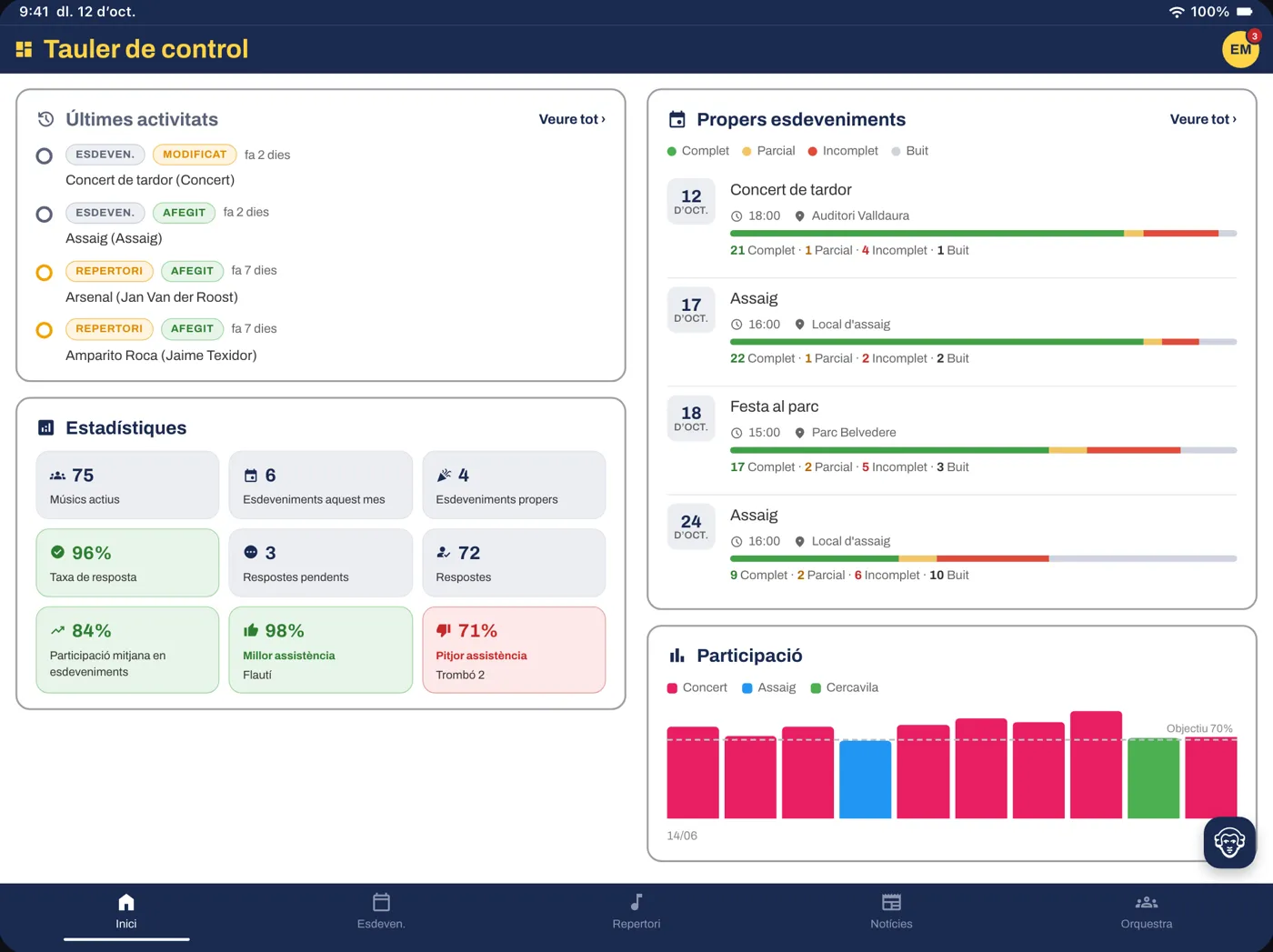Select the circle marker for Assaig (Assaig) activity
This screenshot has height=952, width=1273.
click(x=44, y=215)
